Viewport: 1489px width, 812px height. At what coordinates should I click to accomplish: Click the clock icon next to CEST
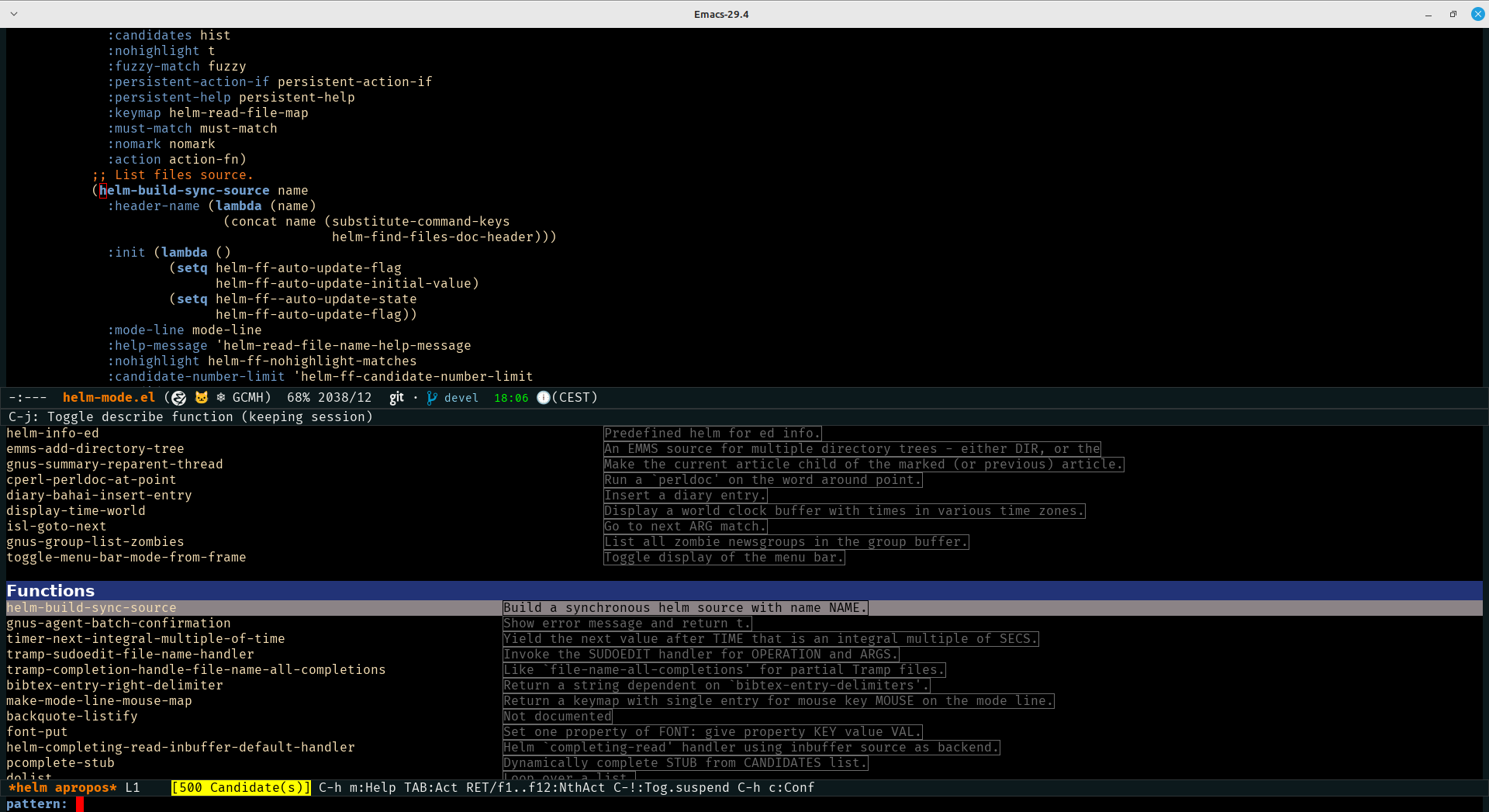pyautogui.click(x=544, y=398)
